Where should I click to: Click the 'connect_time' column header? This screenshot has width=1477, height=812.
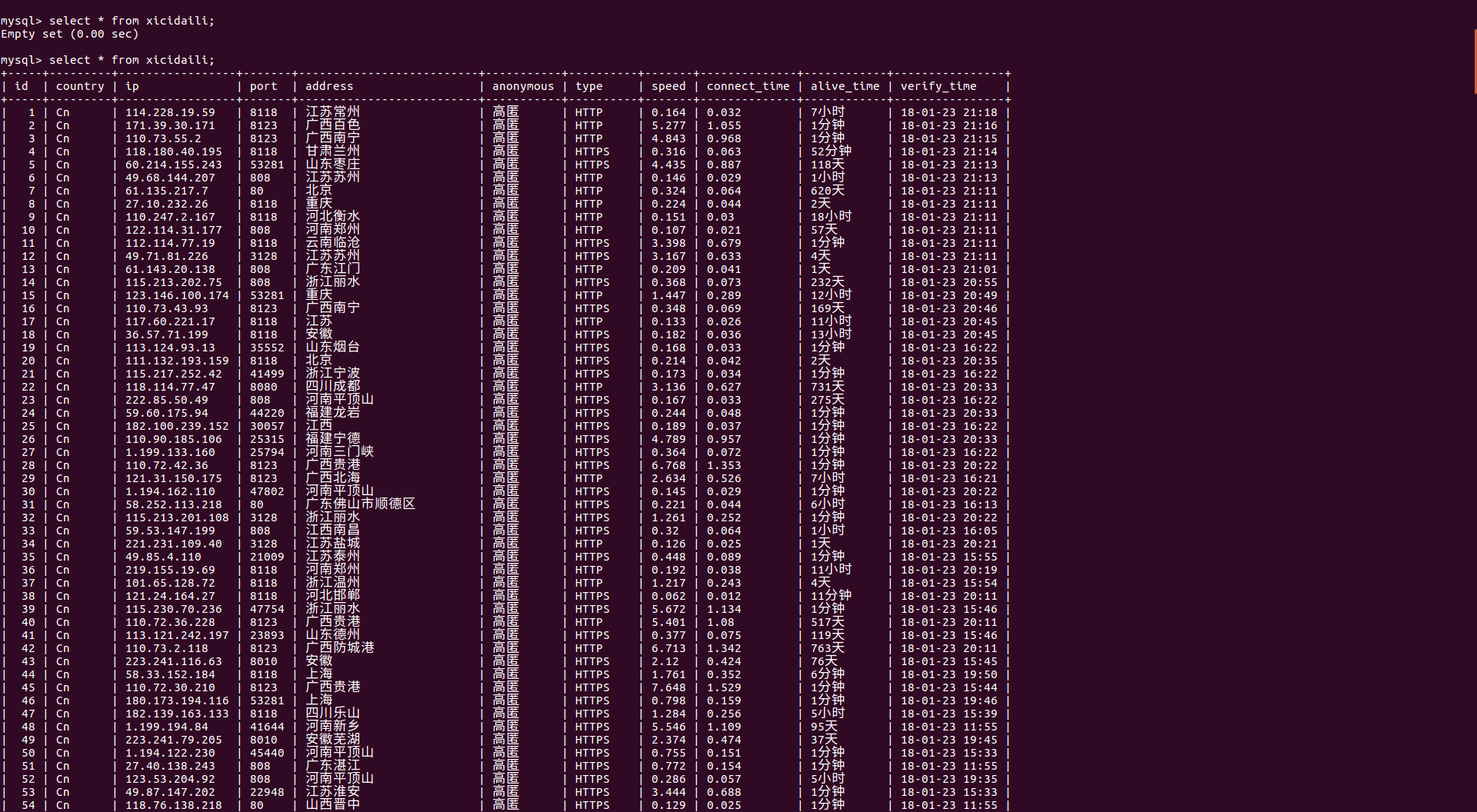[x=749, y=86]
